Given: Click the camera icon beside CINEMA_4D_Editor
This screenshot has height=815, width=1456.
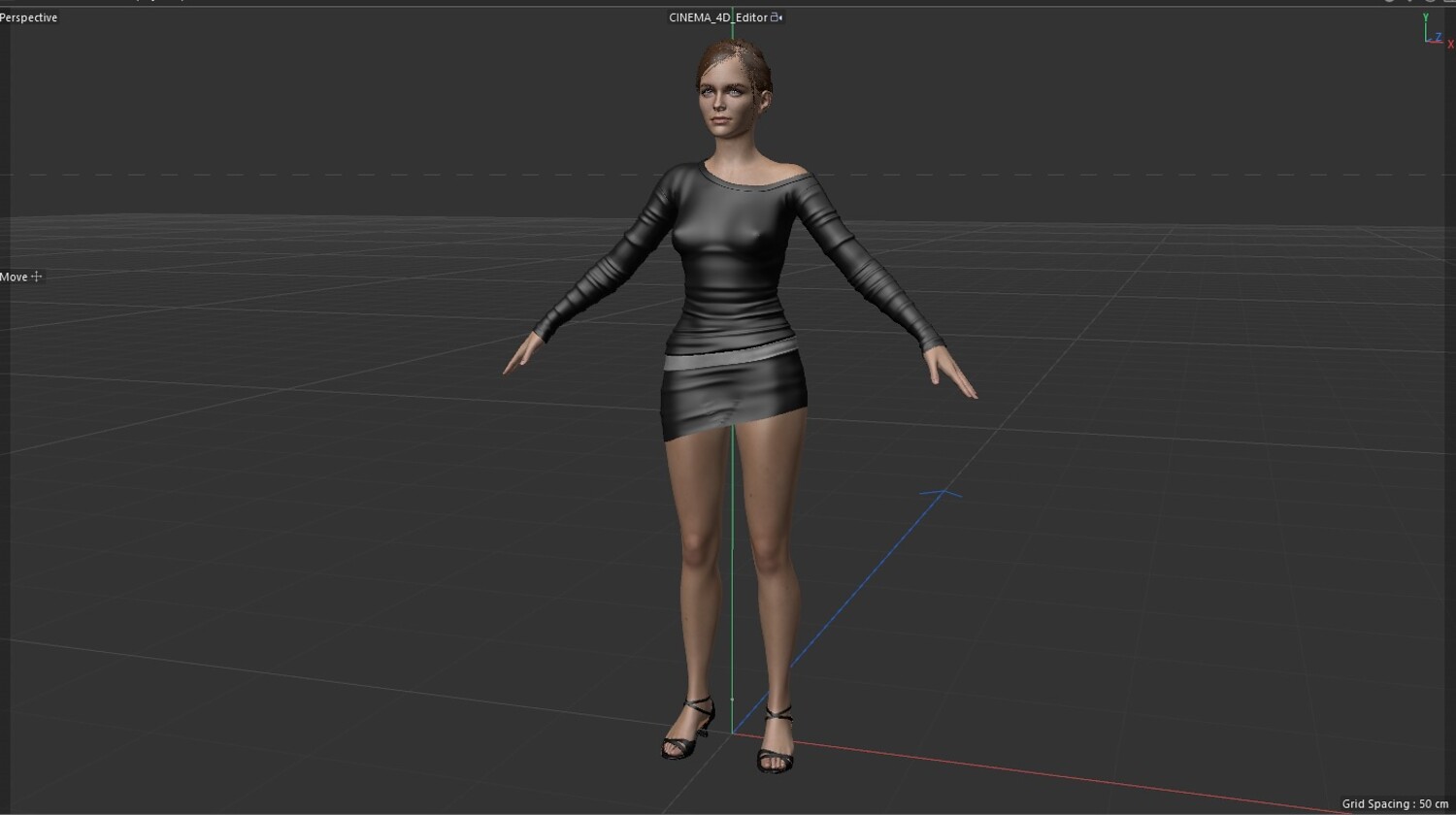Looking at the screenshot, I should [777, 17].
